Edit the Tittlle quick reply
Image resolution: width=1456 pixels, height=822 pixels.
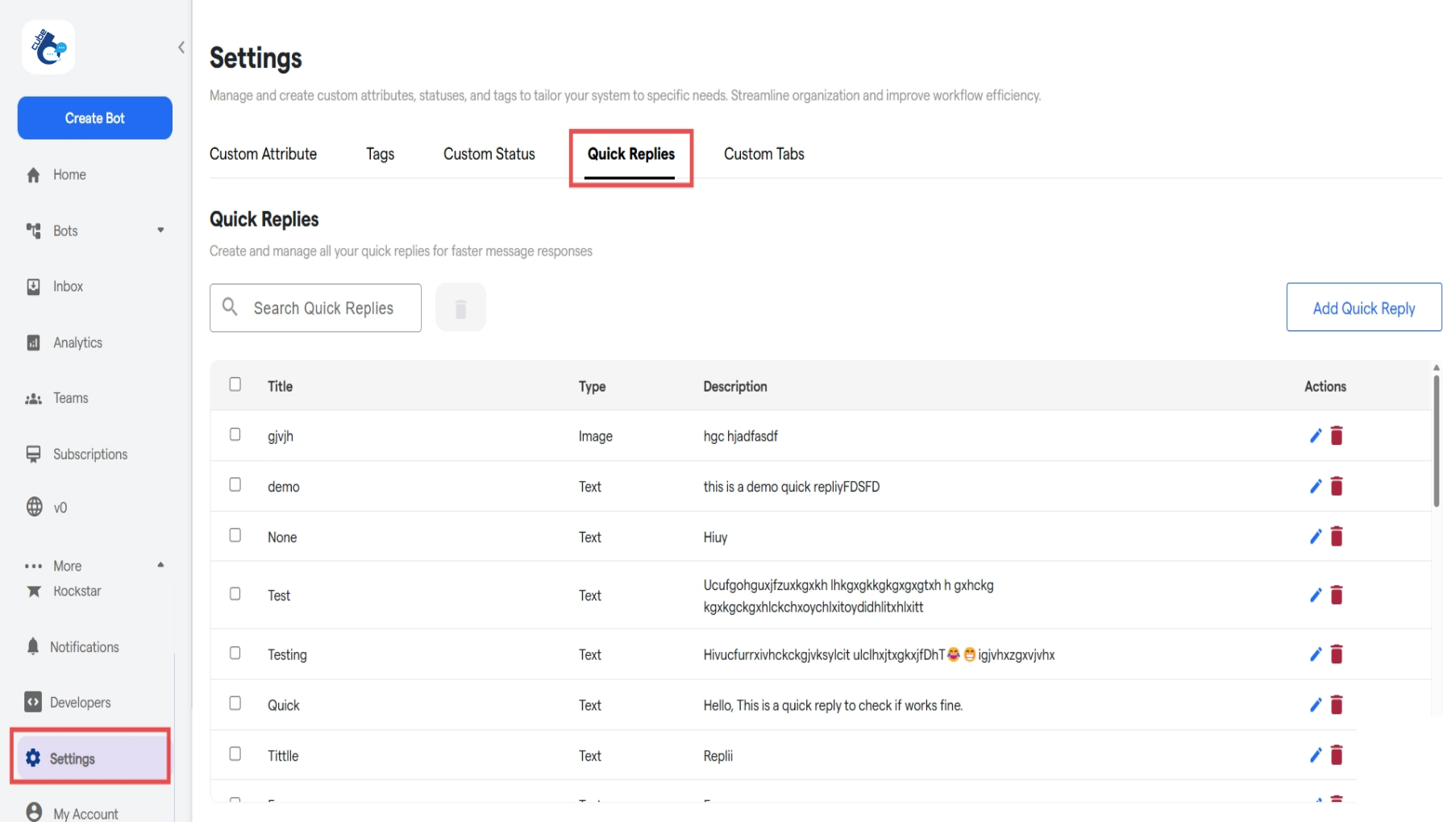(x=1315, y=755)
